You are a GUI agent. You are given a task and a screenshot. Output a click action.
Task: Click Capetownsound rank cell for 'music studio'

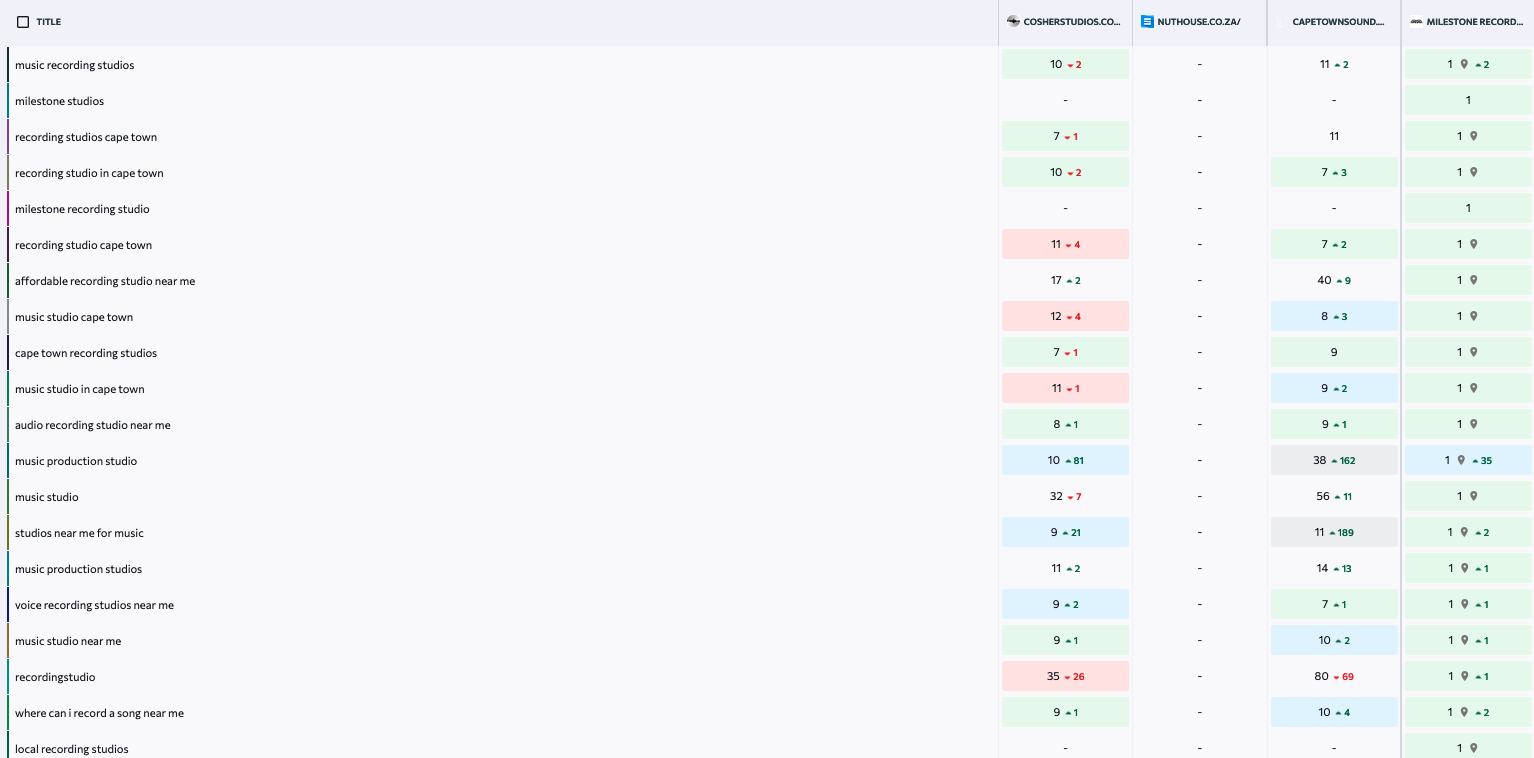pyautogui.click(x=1333, y=497)
